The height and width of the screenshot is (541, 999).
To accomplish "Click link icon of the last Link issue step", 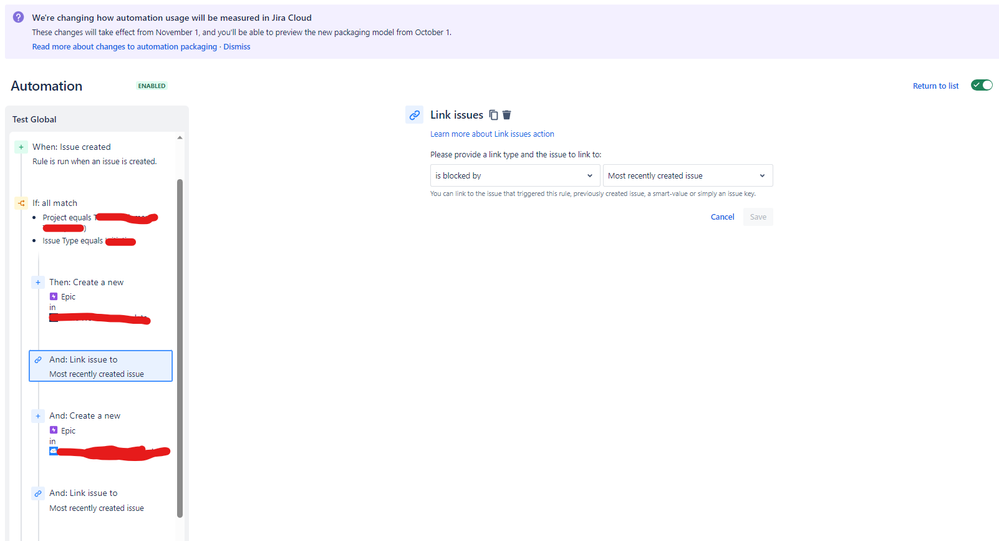I will coord(38,493).
